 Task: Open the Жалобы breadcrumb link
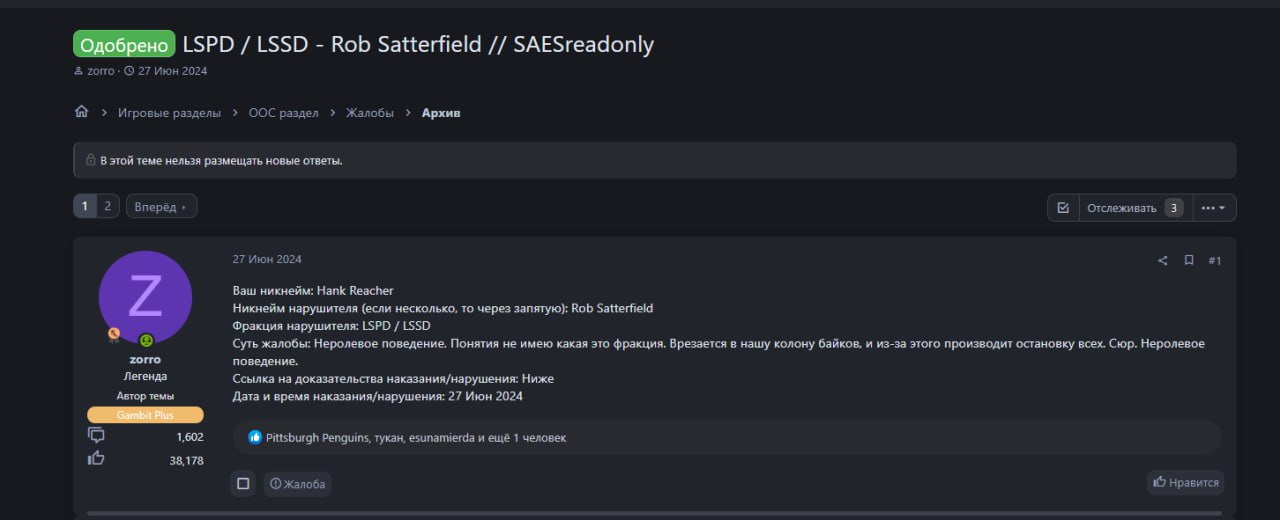point(370,113)
